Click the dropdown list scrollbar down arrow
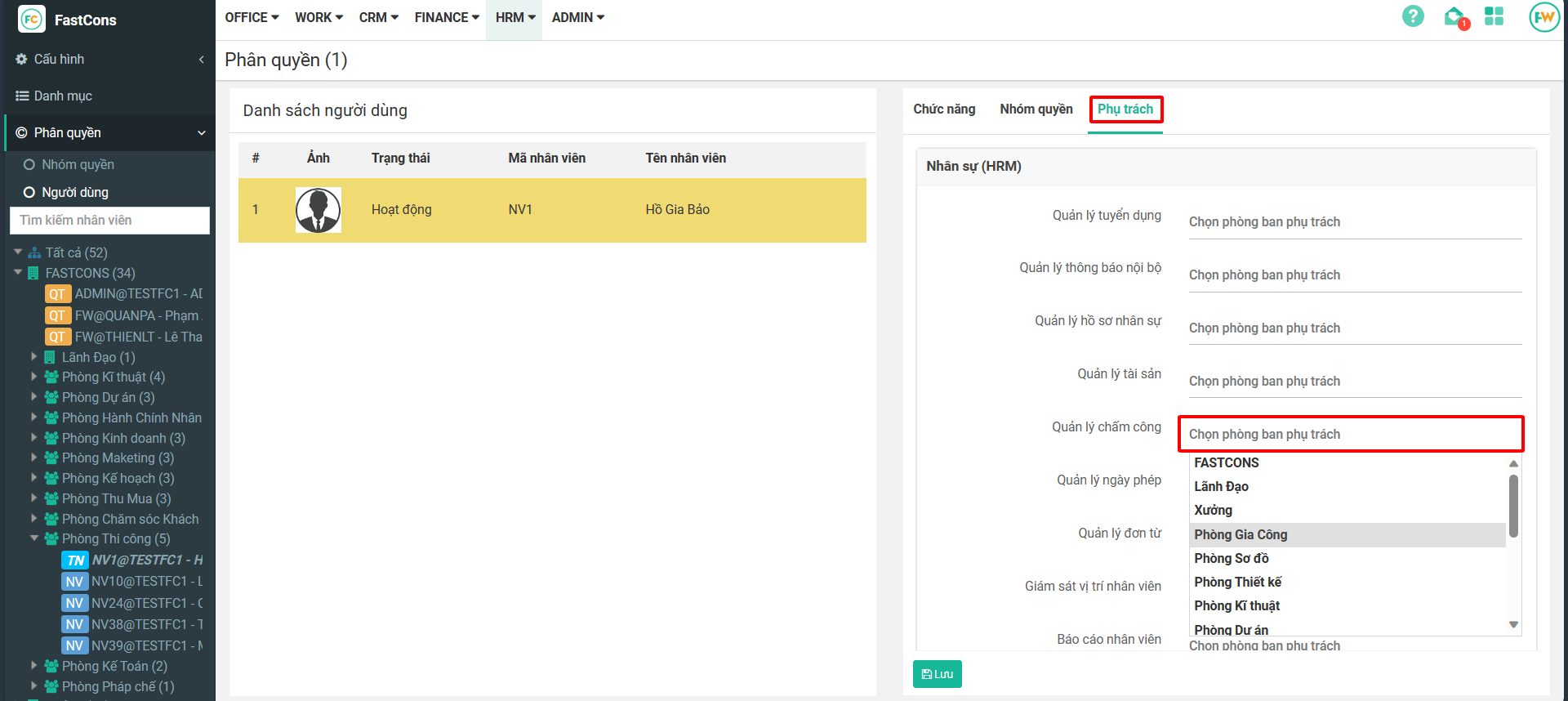Screen dimensions: 1568x701 pos(1513,625)
